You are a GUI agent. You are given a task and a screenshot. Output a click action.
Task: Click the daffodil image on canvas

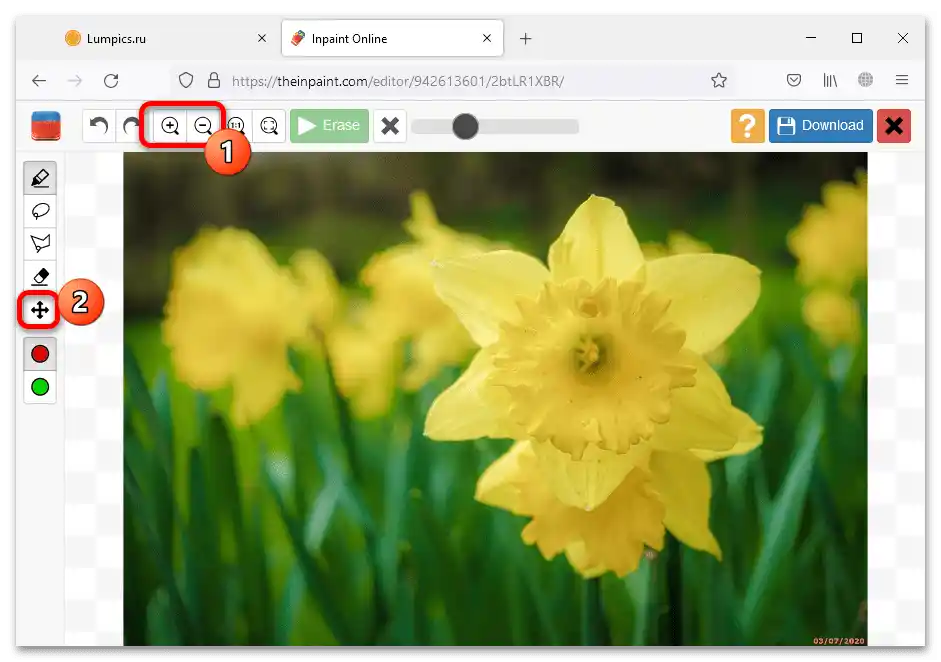pos(495,399)
